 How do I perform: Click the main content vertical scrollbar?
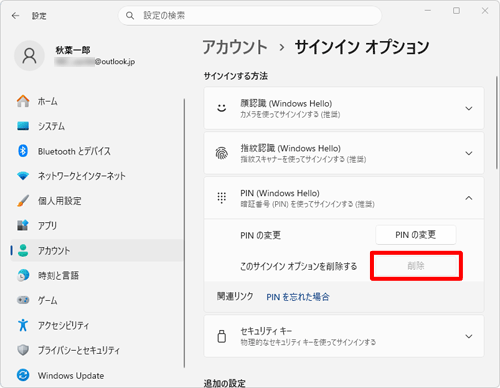point(496,123)
